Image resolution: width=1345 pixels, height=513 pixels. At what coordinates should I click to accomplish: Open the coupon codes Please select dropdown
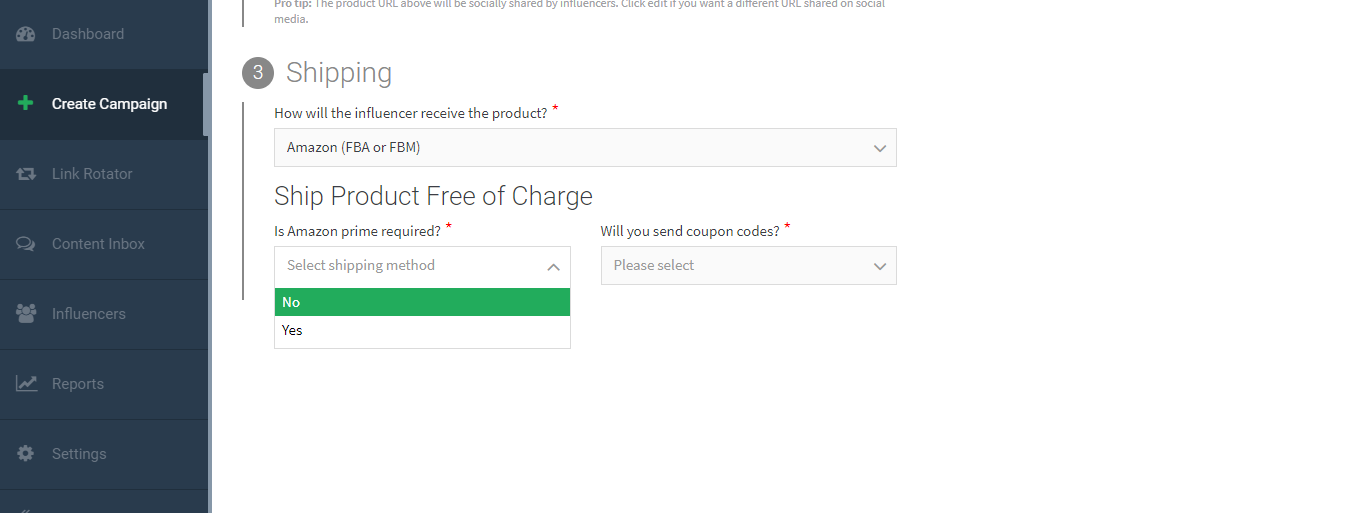[748, 266]
